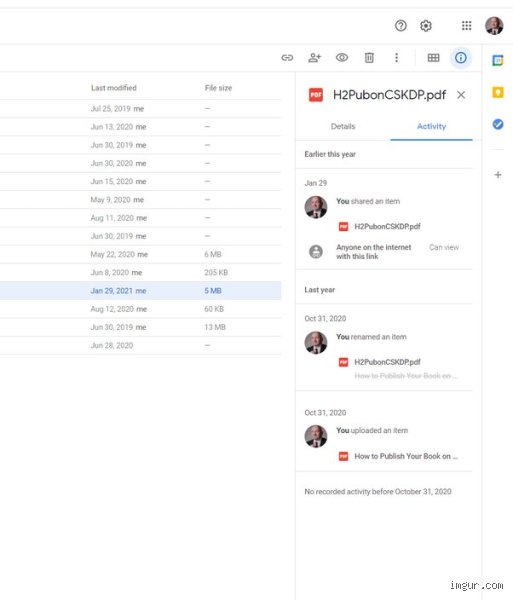Click the anyone-with-link person icon

pyautogui.click(x=316, y=252)
